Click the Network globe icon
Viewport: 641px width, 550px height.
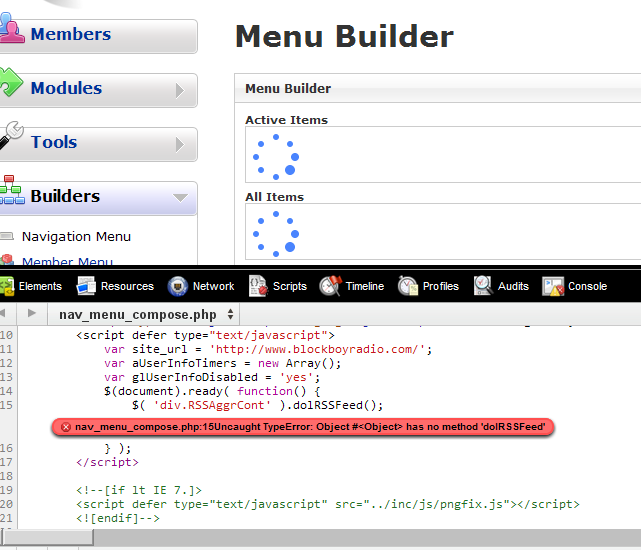[178, 286]
